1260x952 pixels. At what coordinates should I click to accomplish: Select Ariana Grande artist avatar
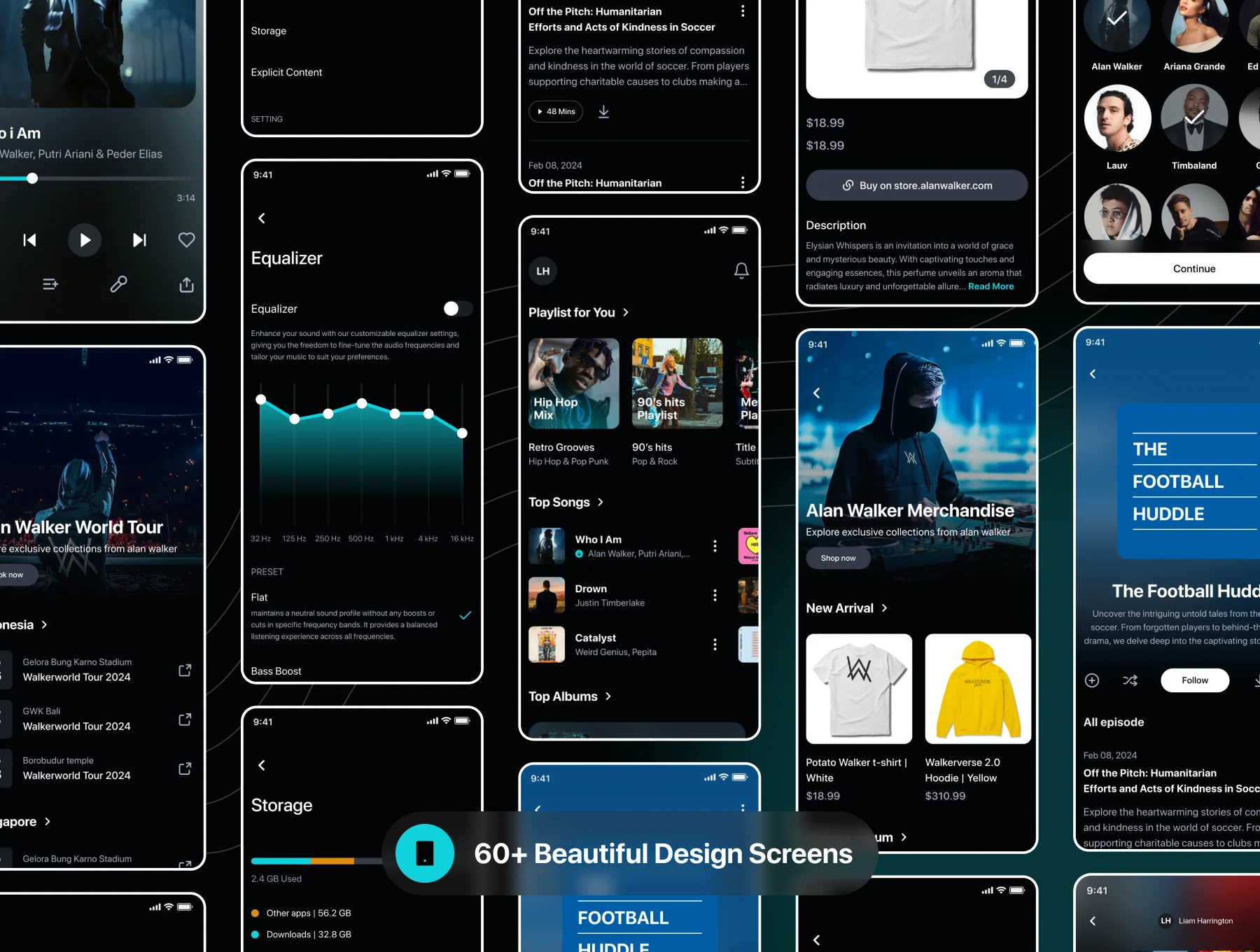click(x=1194, y=20)
